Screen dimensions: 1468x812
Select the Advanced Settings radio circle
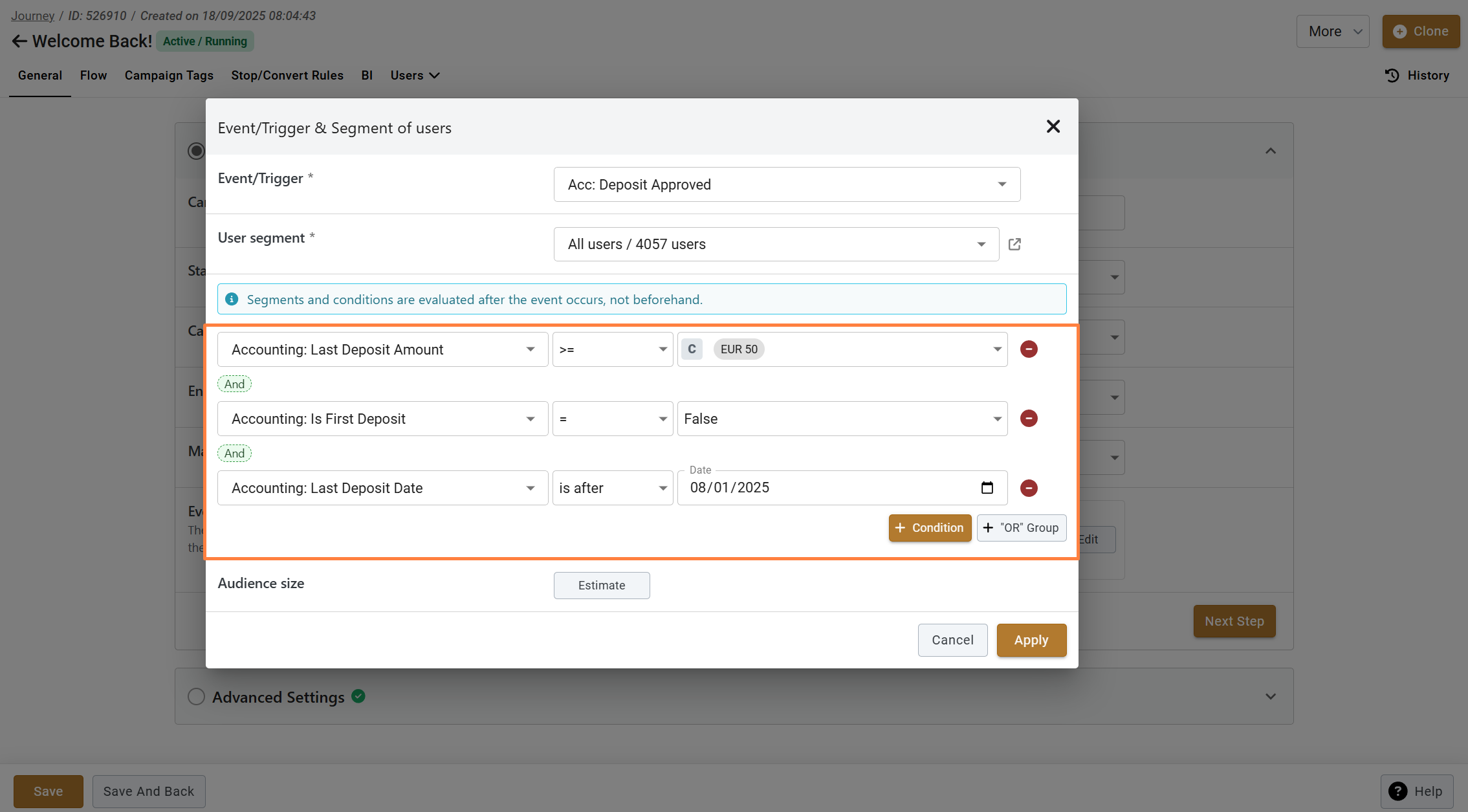[196, 697]
